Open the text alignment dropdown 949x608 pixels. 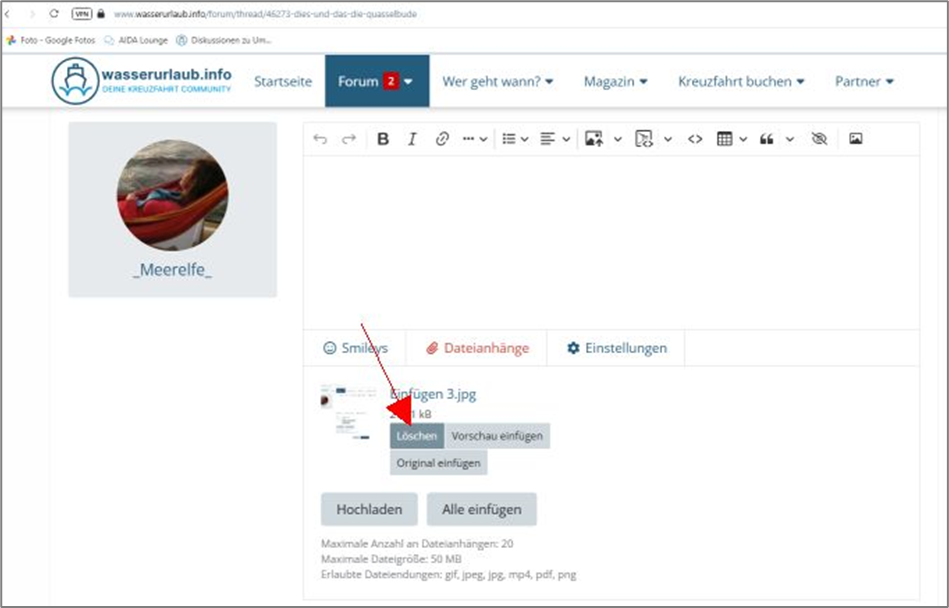coord(555,139)
